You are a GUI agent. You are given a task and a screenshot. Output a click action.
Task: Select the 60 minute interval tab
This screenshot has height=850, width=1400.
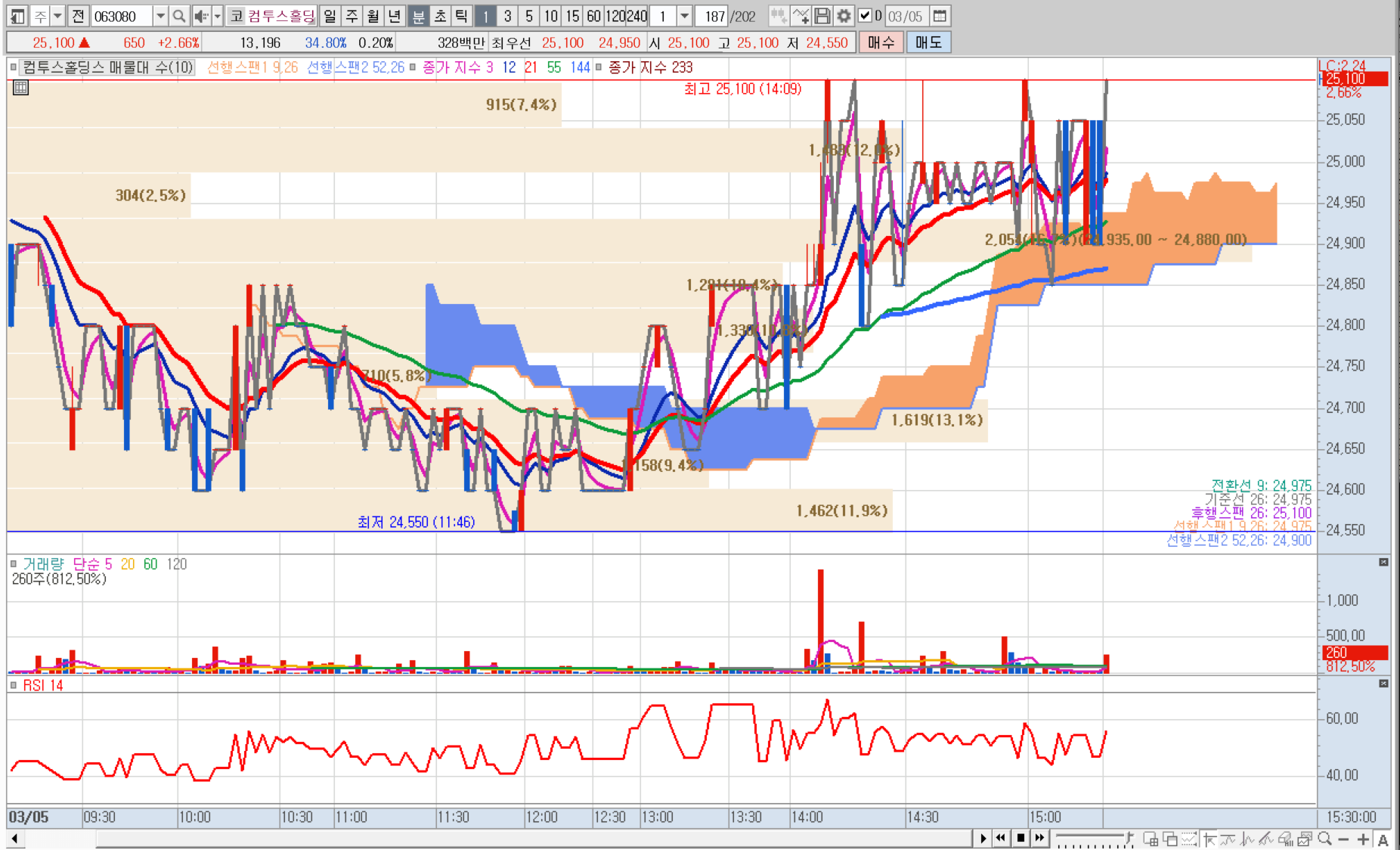point(593,16)
